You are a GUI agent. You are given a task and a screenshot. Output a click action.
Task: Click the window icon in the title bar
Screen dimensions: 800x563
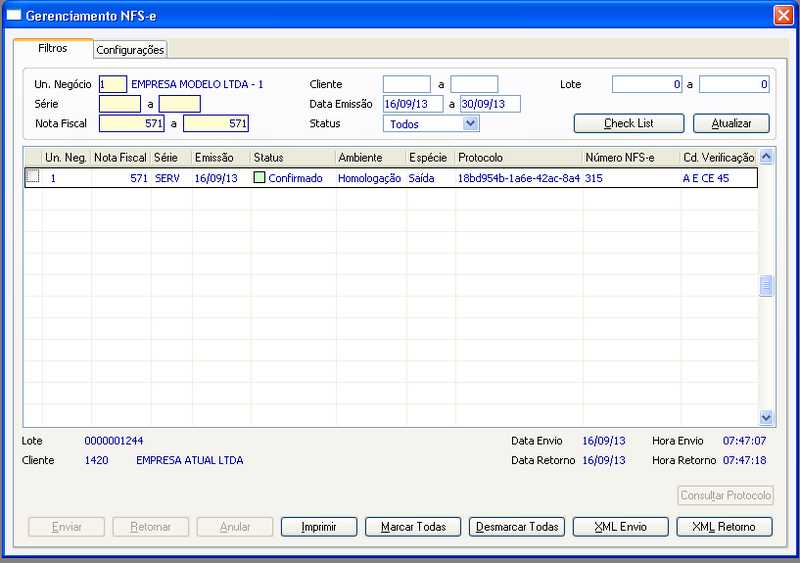click(13, 15)
